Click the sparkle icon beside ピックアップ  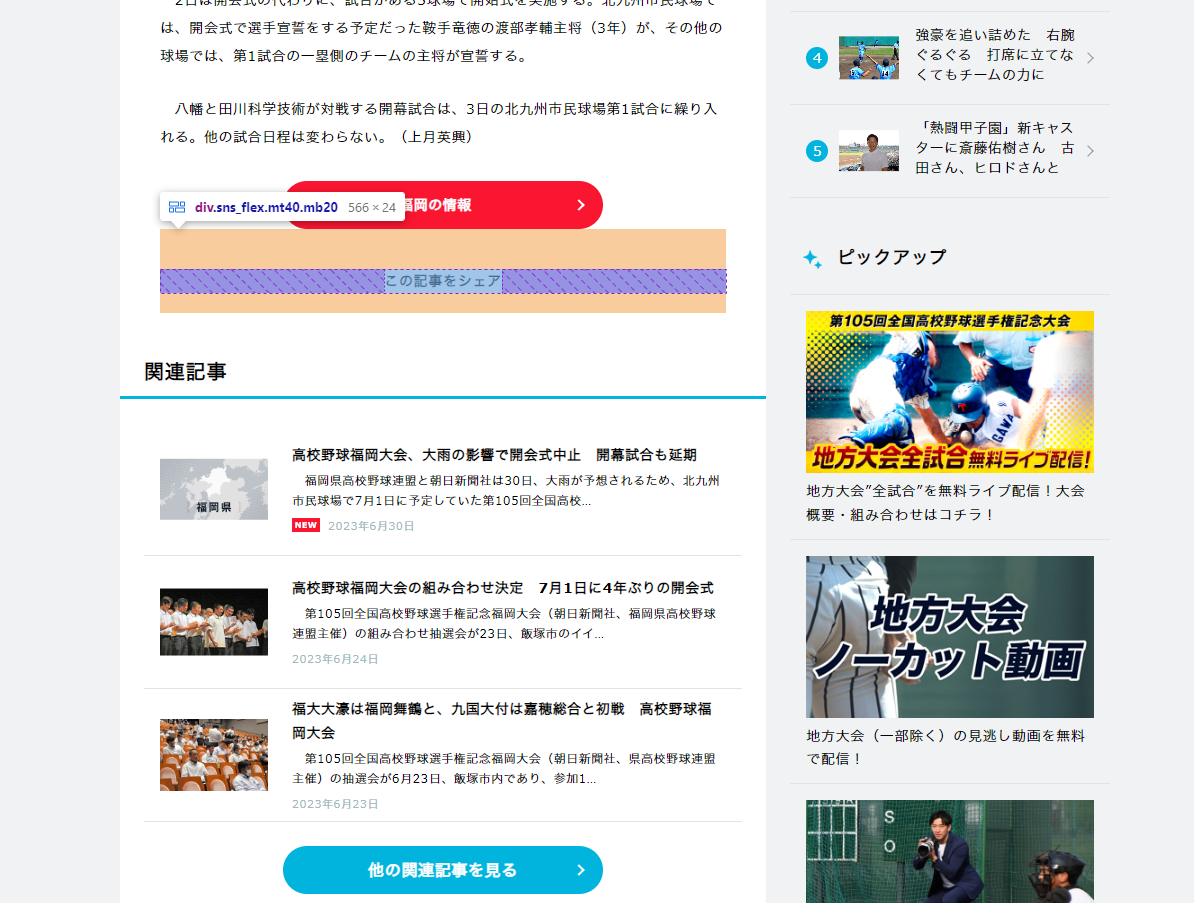(x=812, y=259)
